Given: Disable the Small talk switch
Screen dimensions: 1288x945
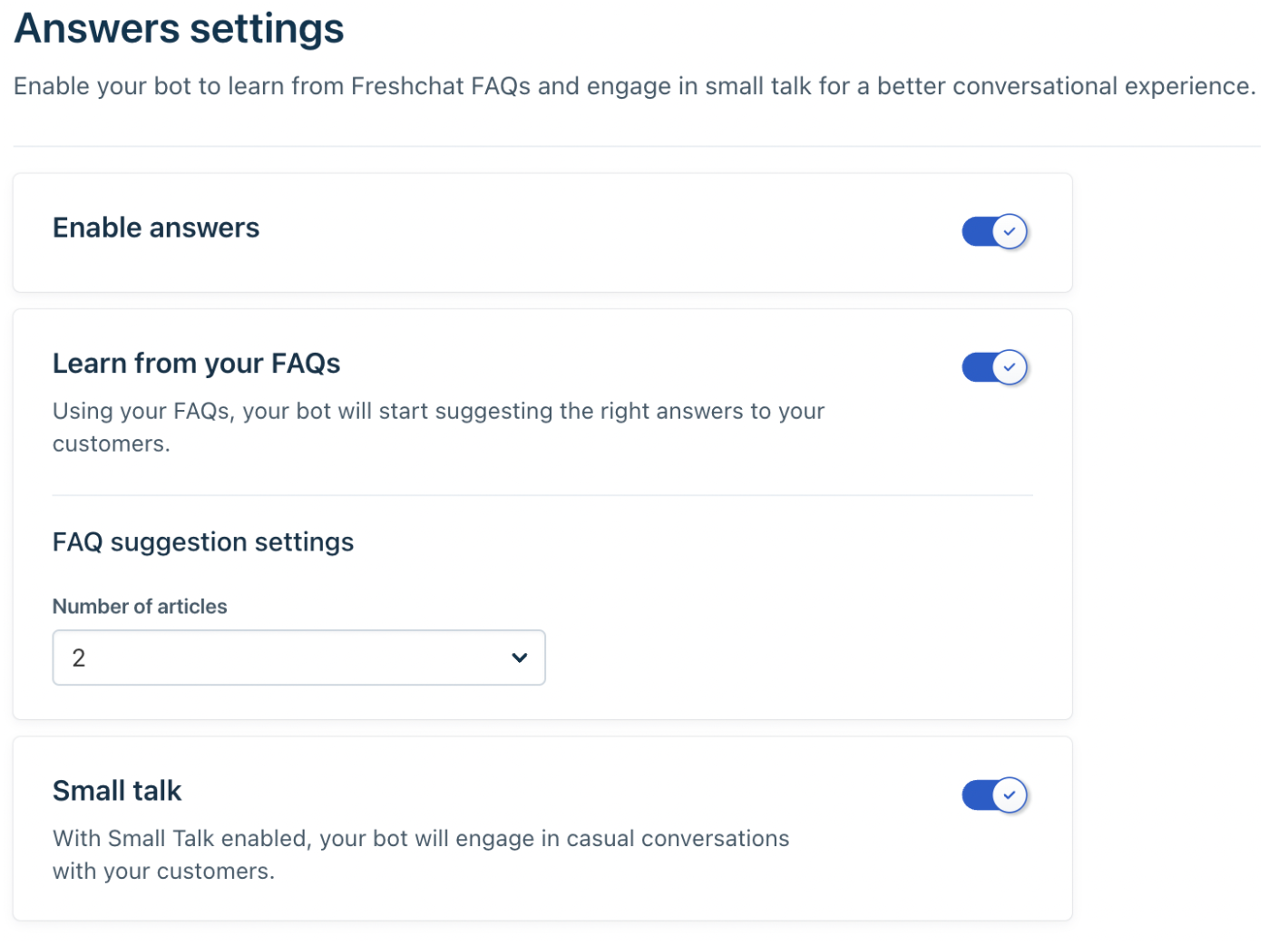Looking at the screenshot, I should [x=993, y=795].
